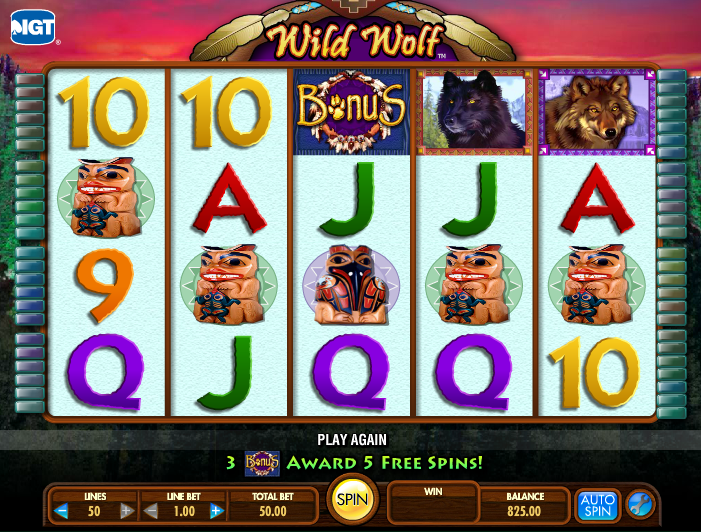Click the orange 9 symbol
Viewport: 701px width, 532px height.
coord(105,285)
